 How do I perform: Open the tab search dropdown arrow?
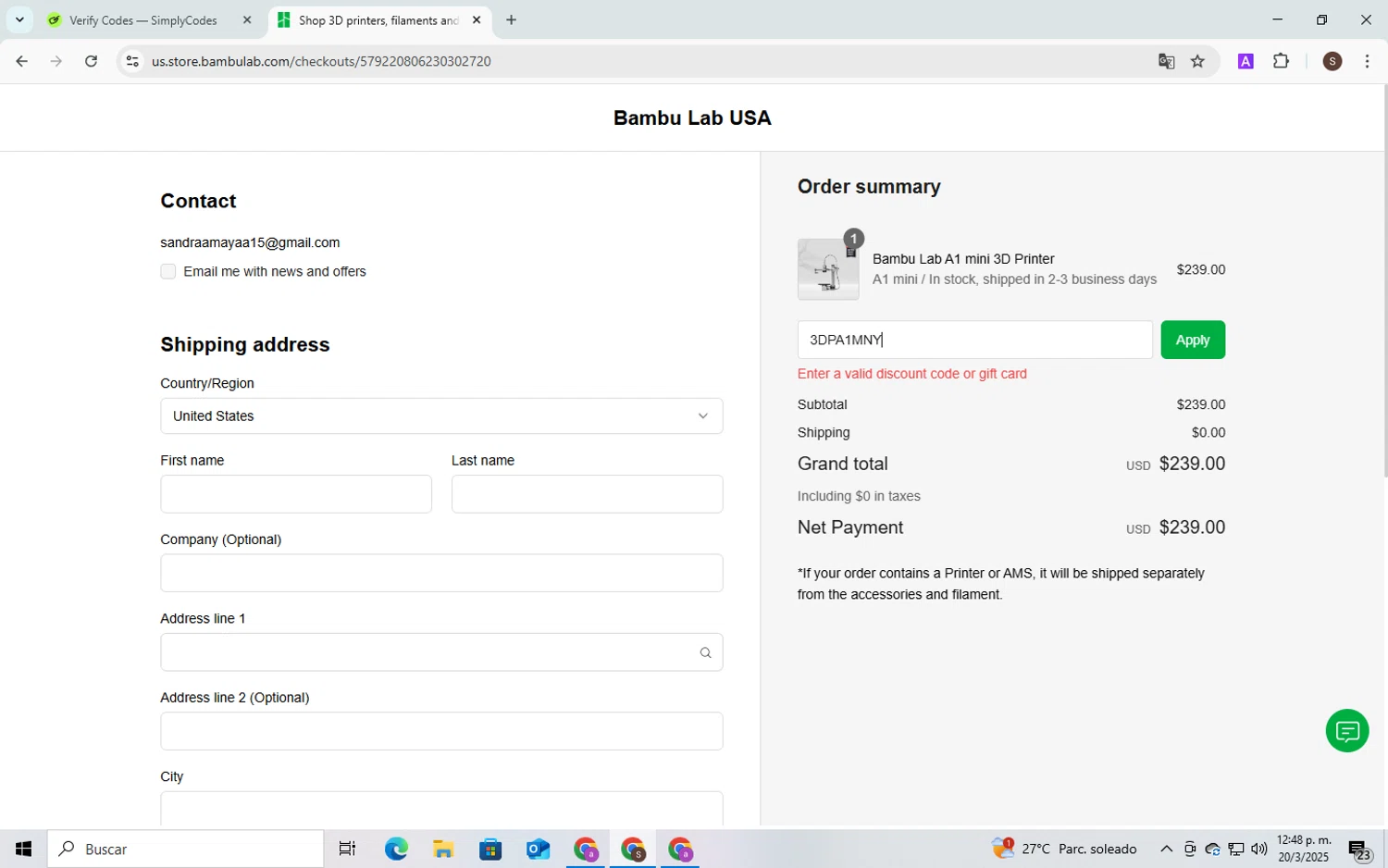(x=19, y=19)
